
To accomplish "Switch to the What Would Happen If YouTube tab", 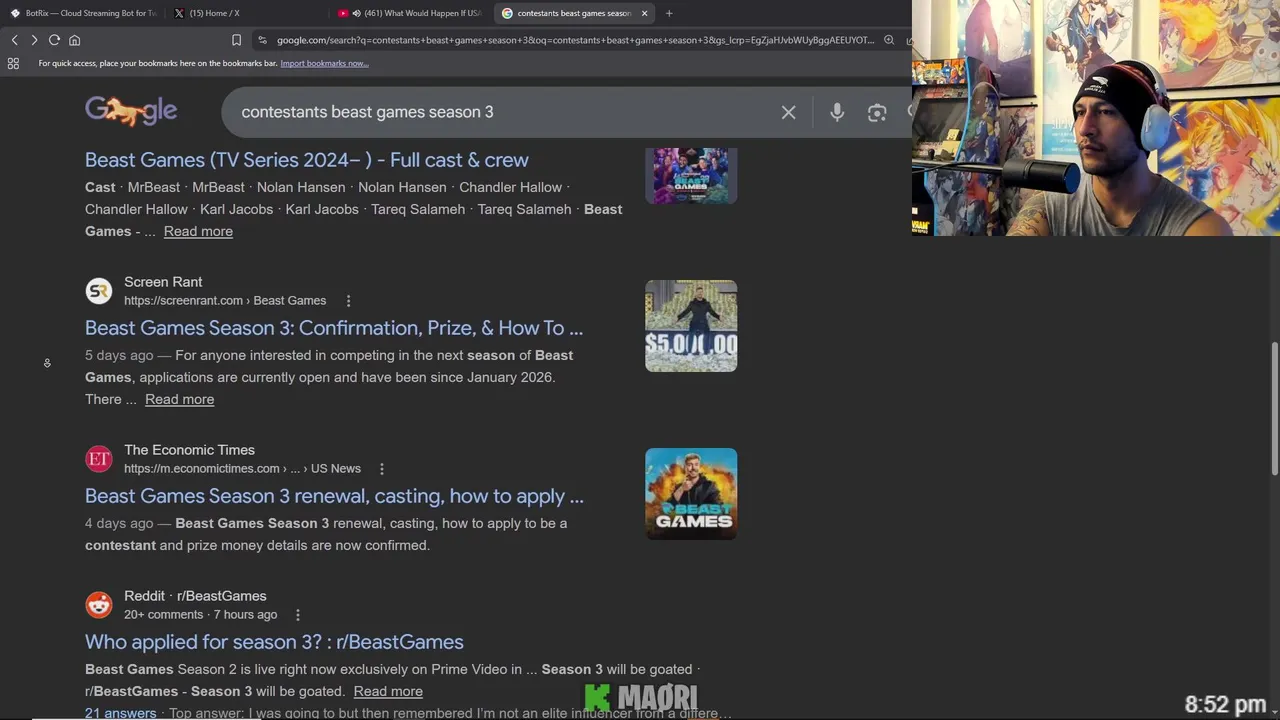I will [x=409, y=13].
